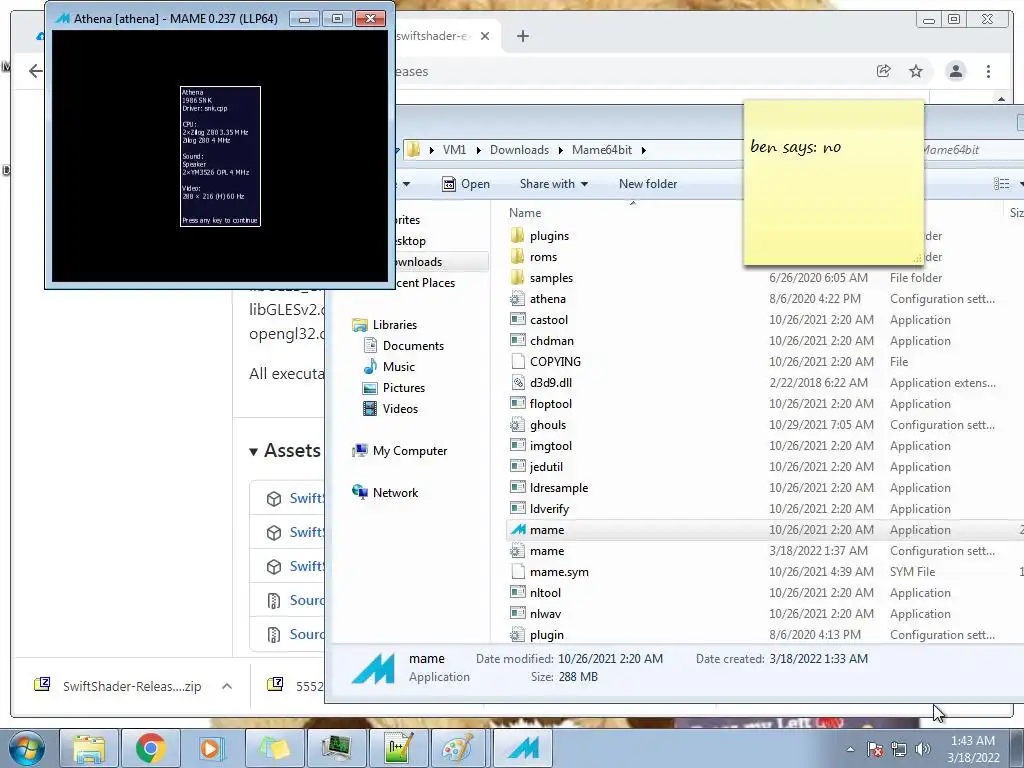1024x768 pixels.
Task: Open the Paint taskbar icon
Action: point(458,748)
